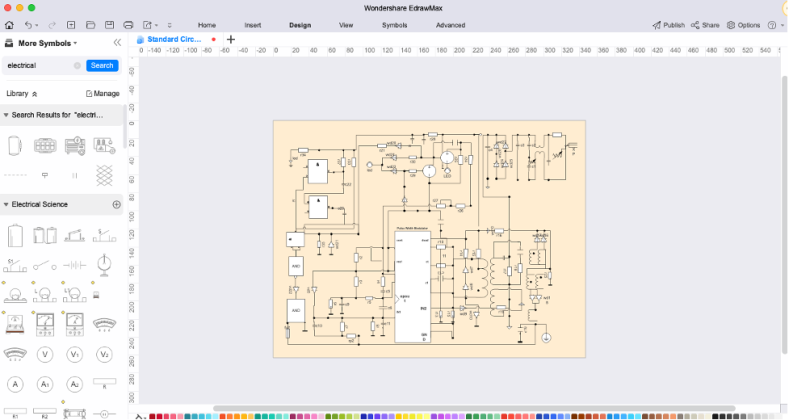Open the Export dropdown arrow in toolbar
789x420 pixels.
point(157,24)
